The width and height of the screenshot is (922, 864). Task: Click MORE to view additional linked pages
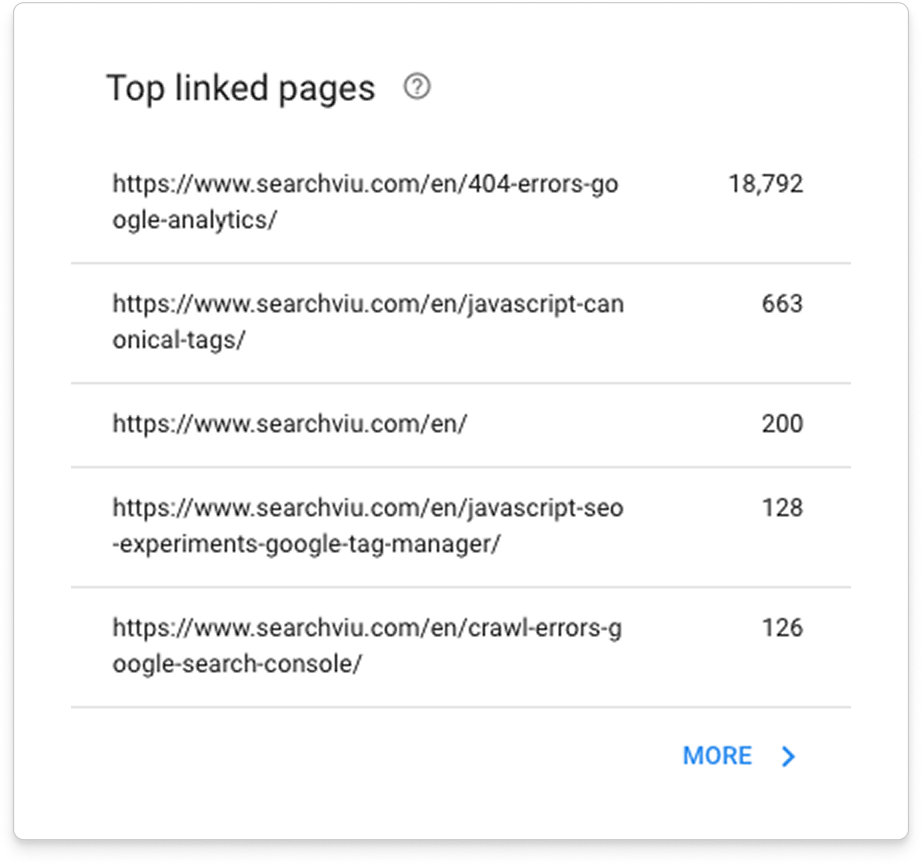click(x=718, y=756)
